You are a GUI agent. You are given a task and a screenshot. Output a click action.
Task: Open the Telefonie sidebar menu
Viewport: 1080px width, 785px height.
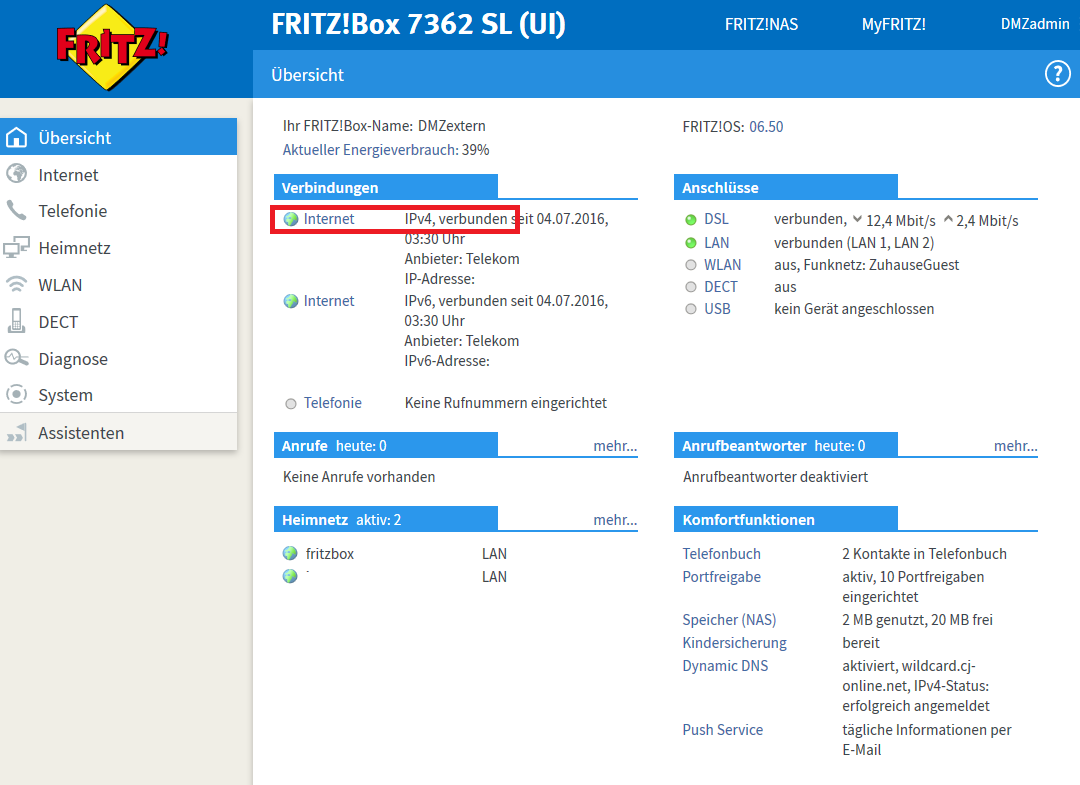[118, 211]
